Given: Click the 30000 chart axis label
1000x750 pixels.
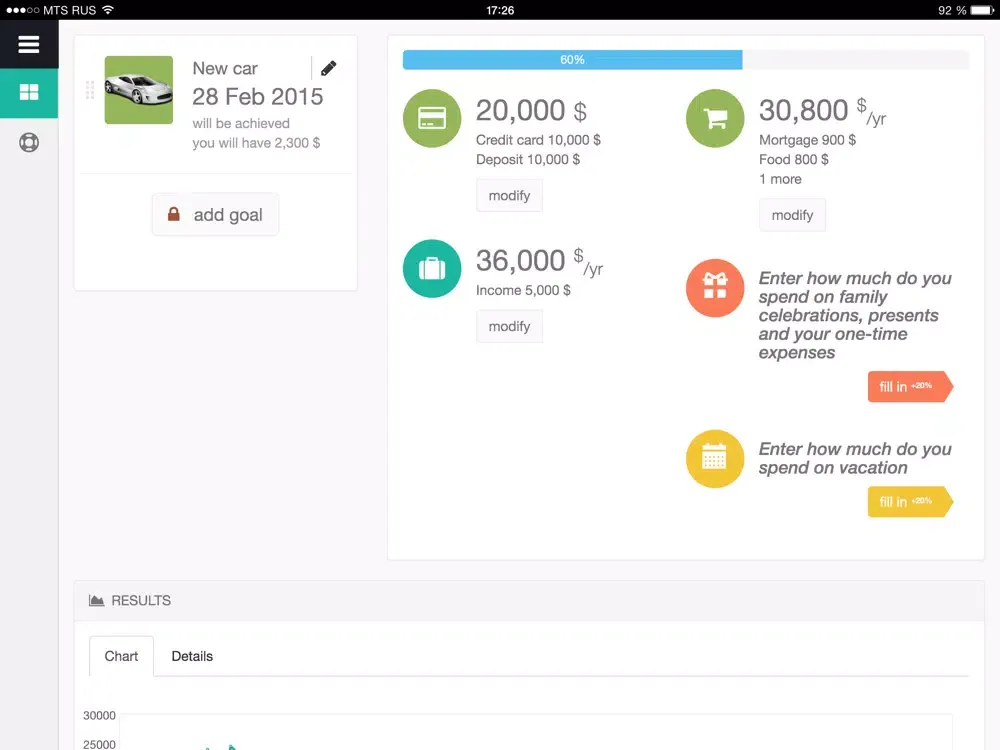Looking at the screenshot, I should 99,716.
